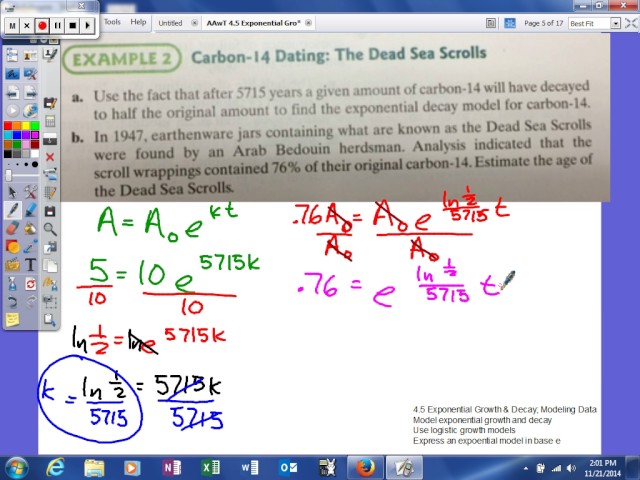This screenshot has width=640, height=480.
Task: Click the Save floppy disk icon
Action: tap(50, 211)
